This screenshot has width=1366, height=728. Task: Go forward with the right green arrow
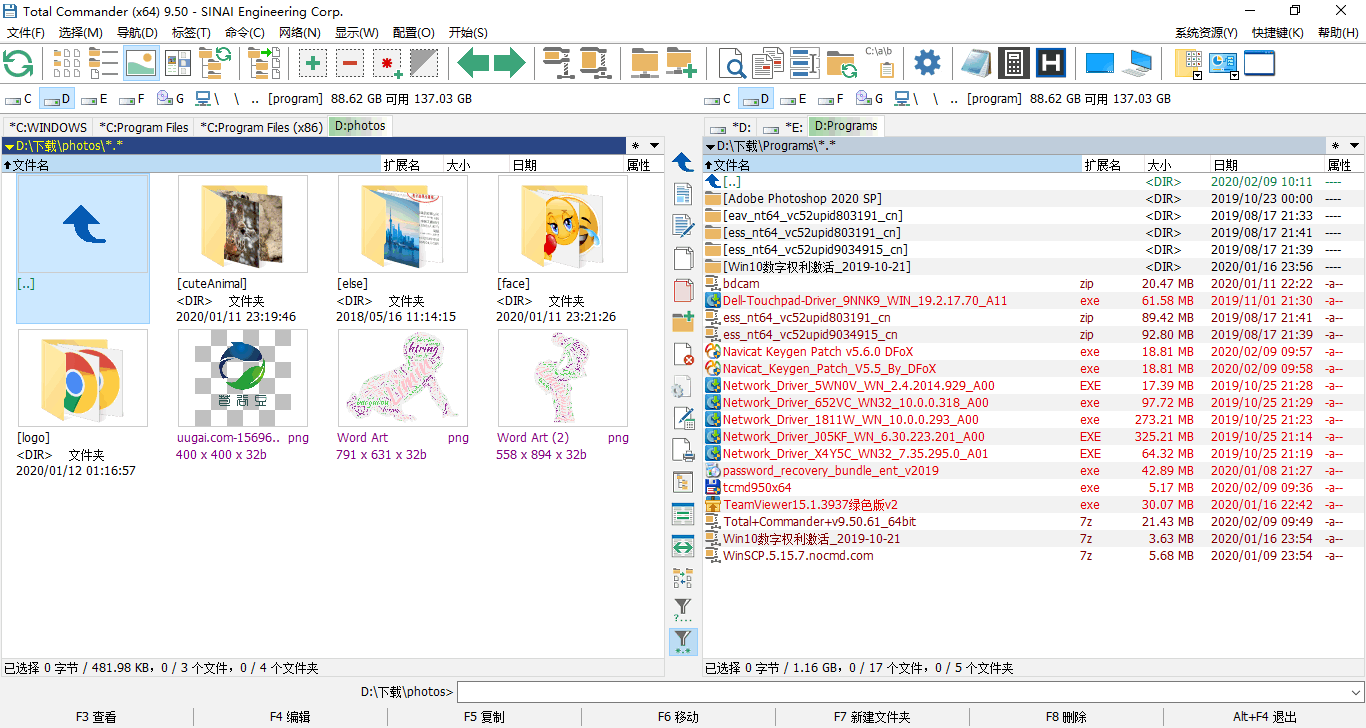coord(509,63)
